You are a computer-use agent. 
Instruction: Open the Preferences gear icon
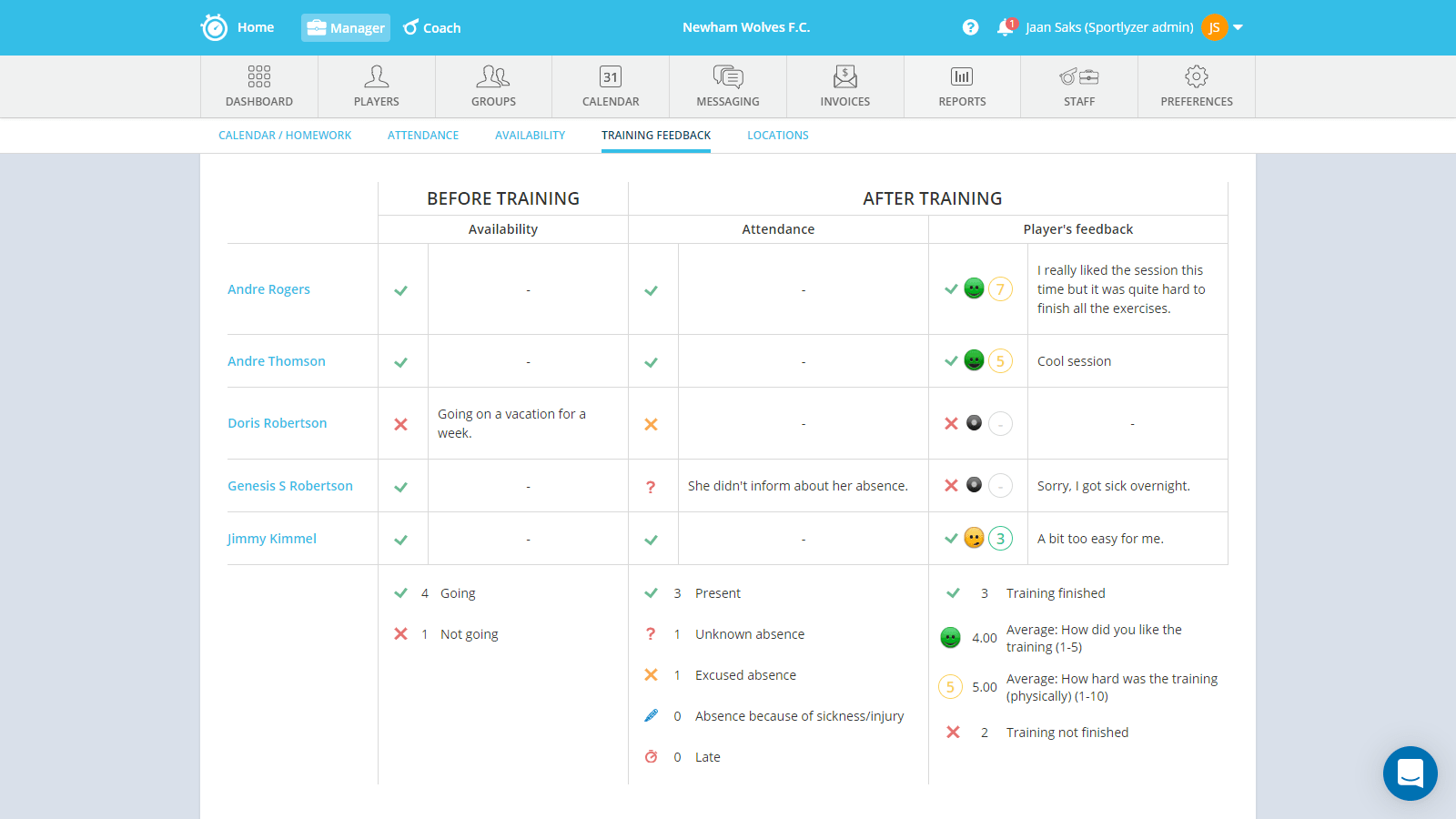click(1197, 76)
